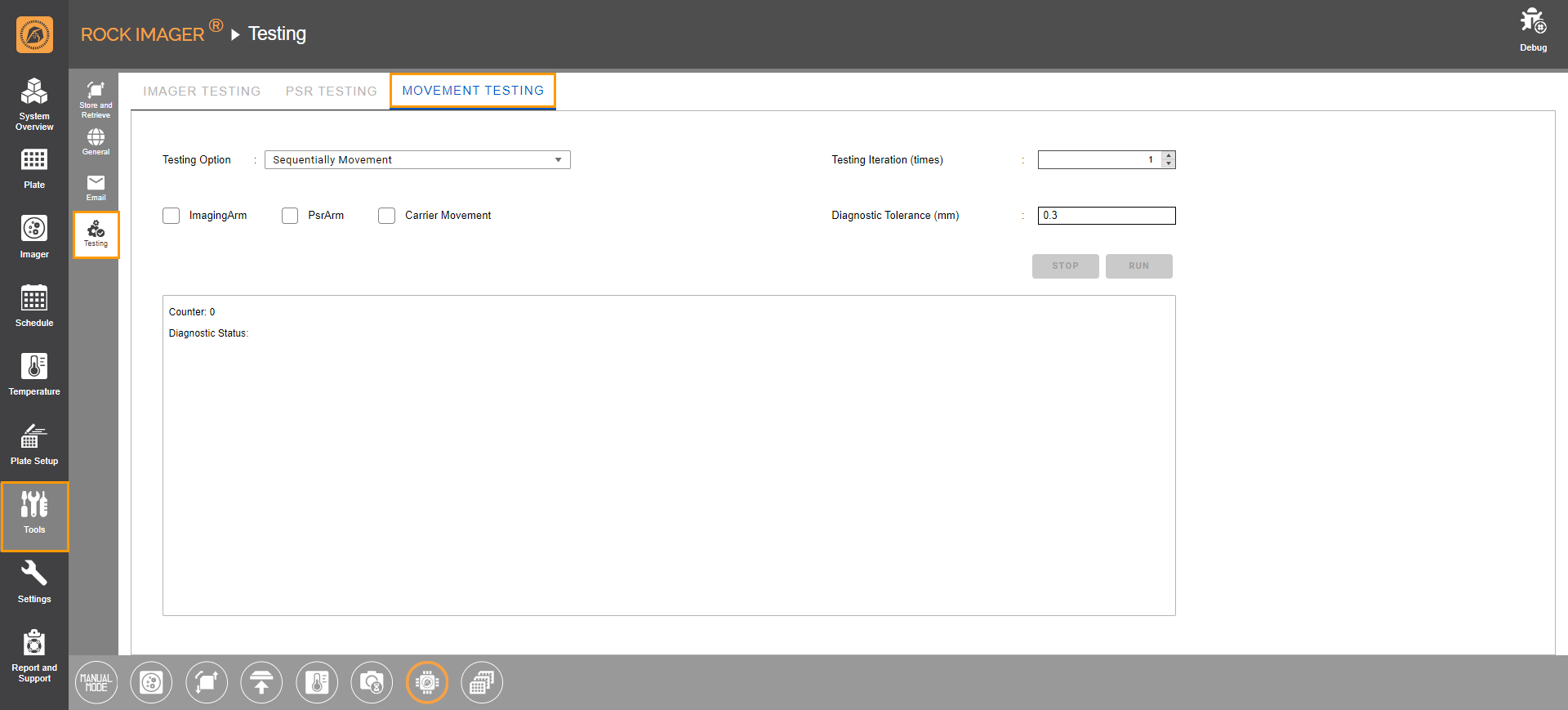Decrease Testing Iteration with down arrow

tap(1169, 164)
